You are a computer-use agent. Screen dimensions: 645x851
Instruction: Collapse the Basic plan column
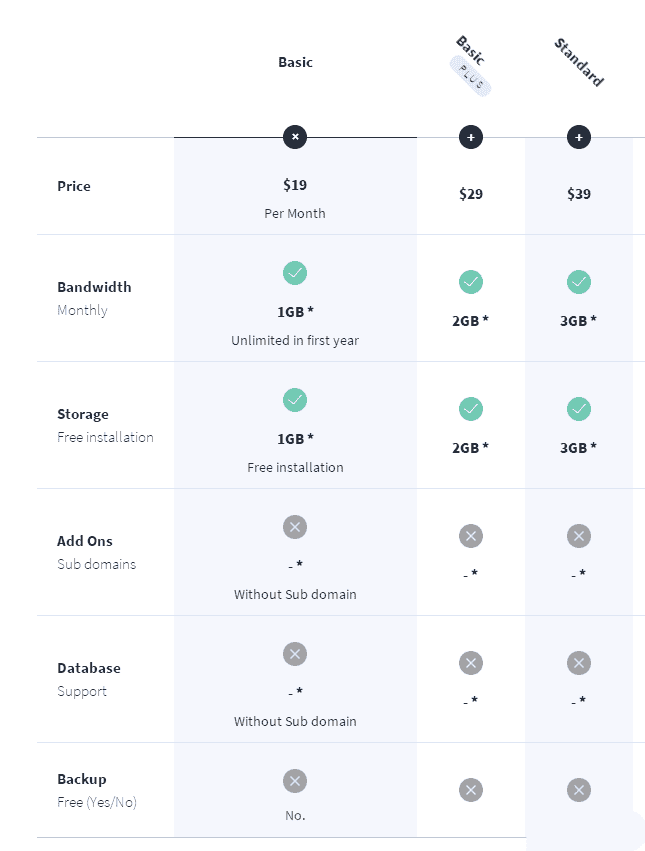[295, 137]
